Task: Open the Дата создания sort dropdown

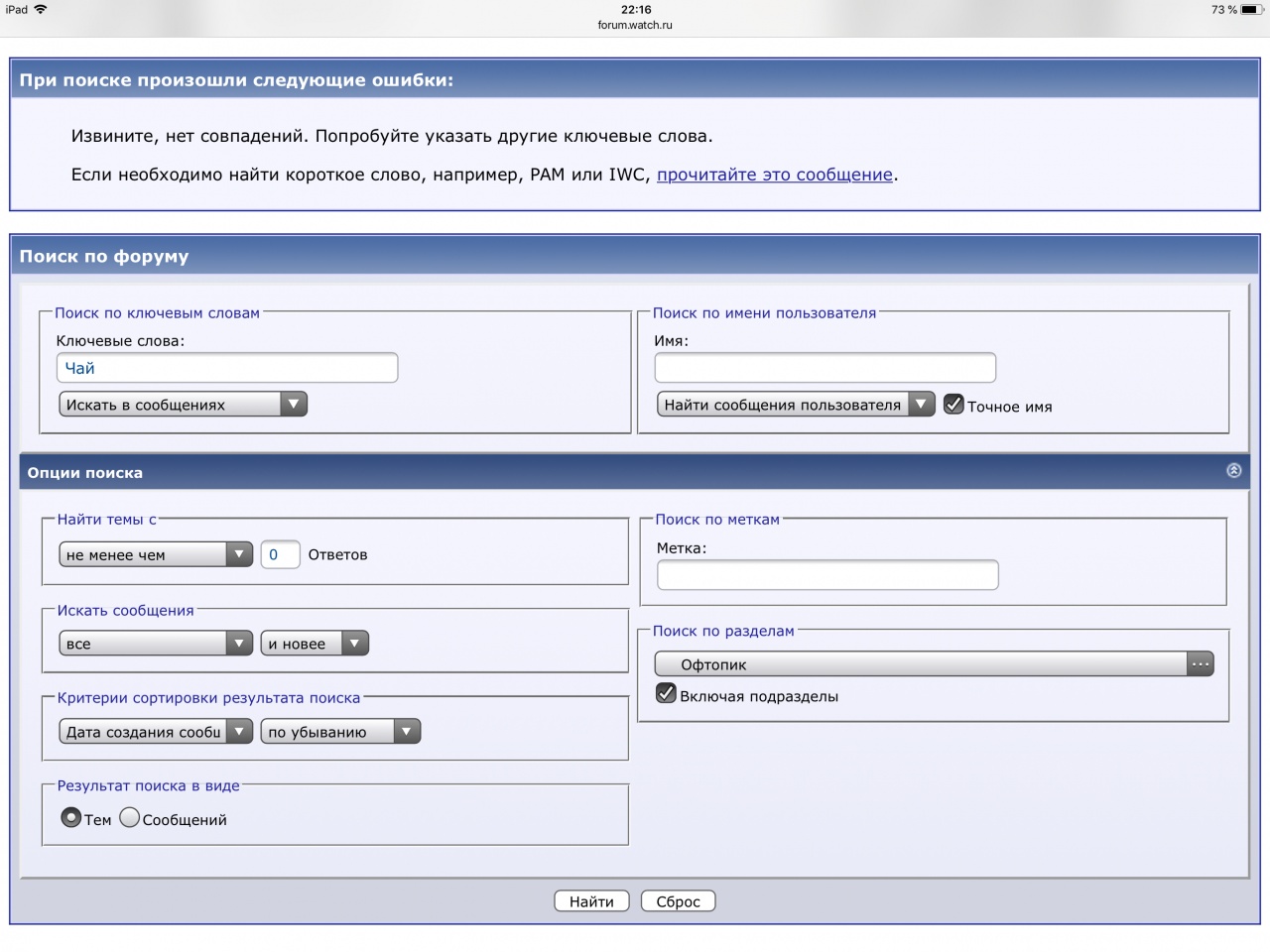Action: coord(156,732)
